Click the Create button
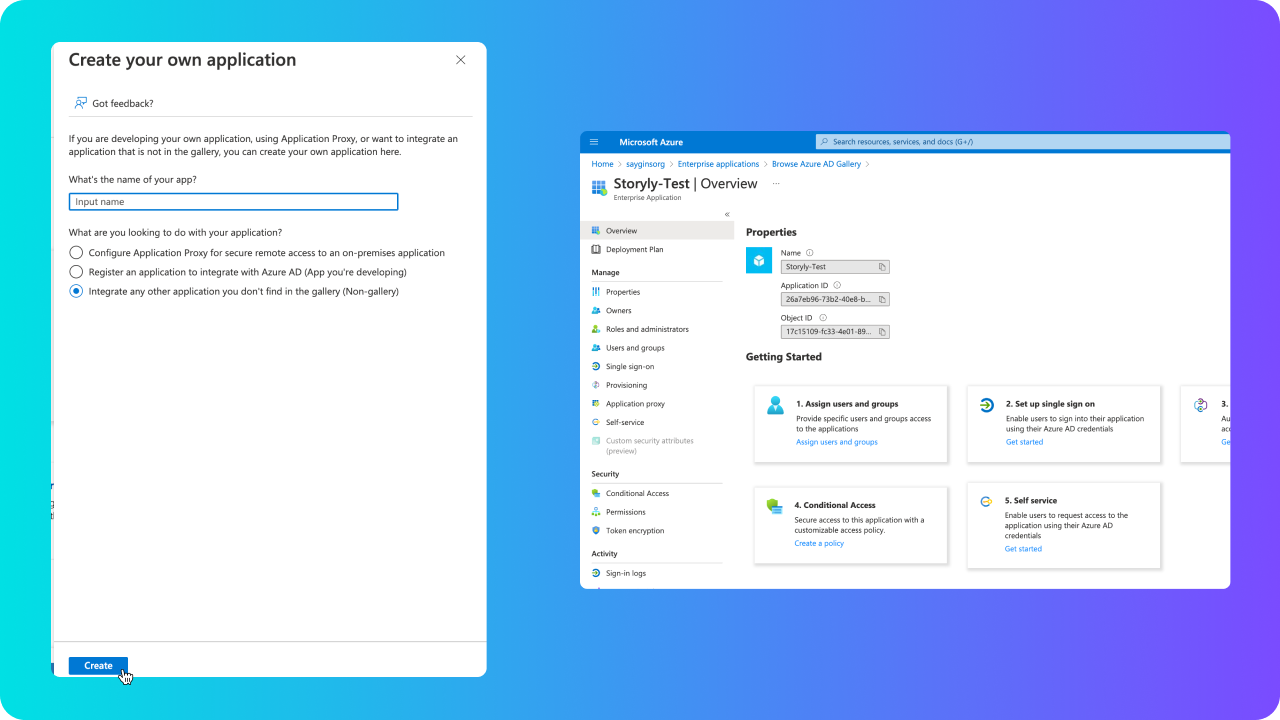The image size is (1280, 720). (98, 666)
